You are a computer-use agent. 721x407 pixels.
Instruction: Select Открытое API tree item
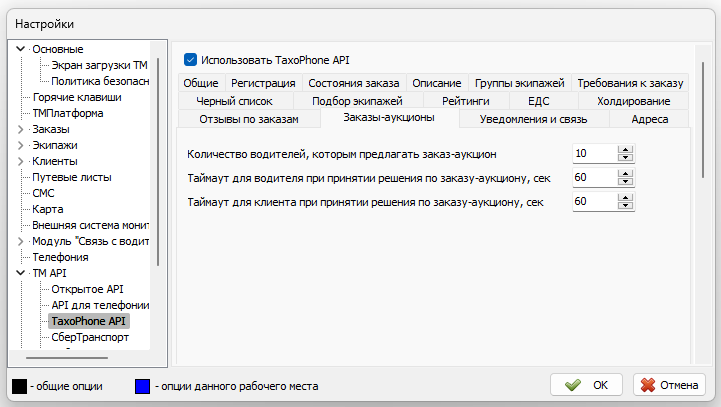point(87,289)
